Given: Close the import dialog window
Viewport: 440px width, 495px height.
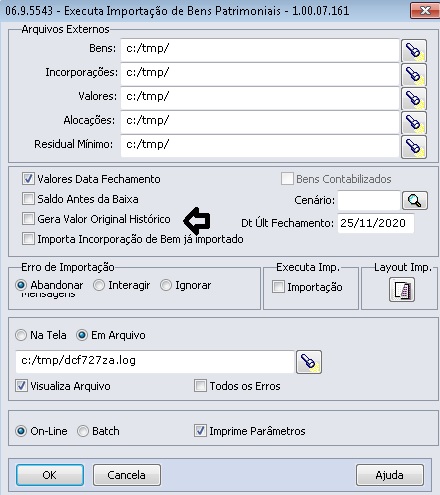Looking at the screenshot, I should [x=425, y=11].
